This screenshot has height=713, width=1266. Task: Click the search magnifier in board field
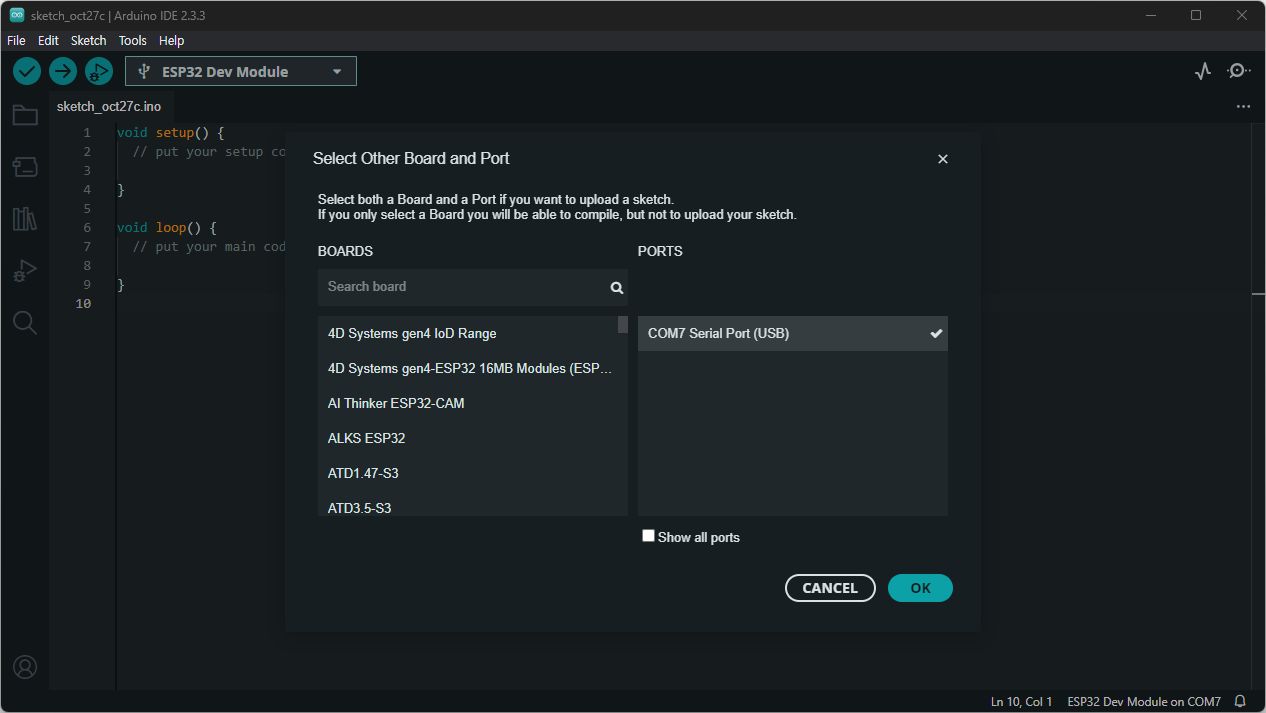(x=617, y=288)
